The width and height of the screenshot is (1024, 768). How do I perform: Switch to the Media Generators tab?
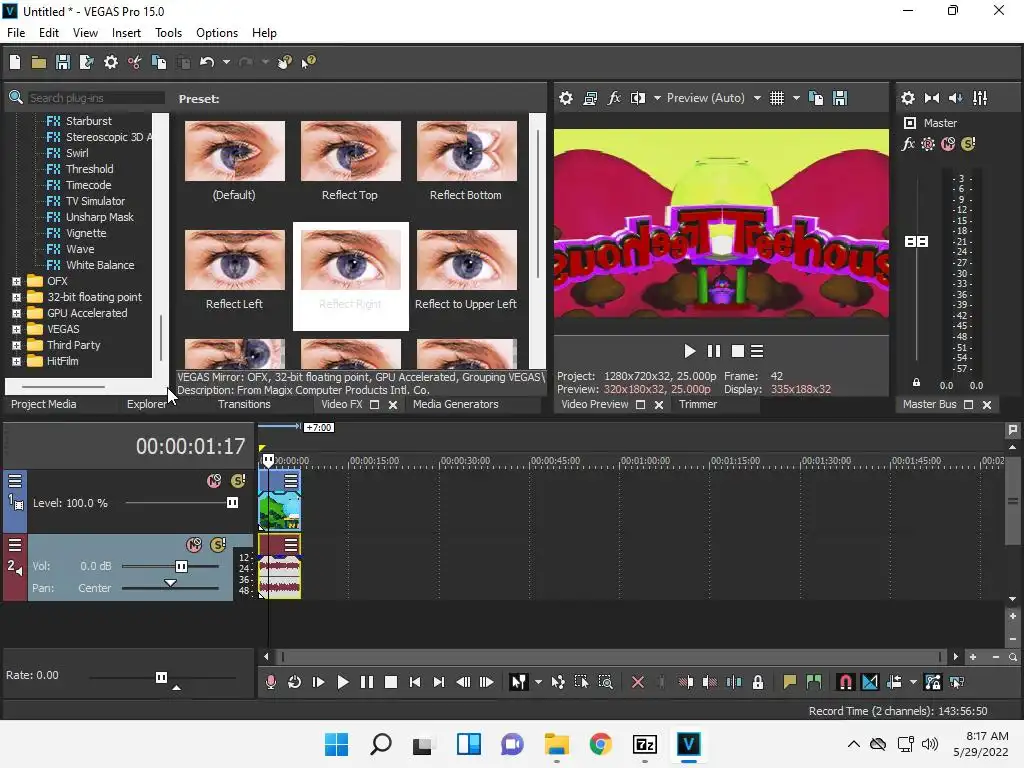[455, 404]
